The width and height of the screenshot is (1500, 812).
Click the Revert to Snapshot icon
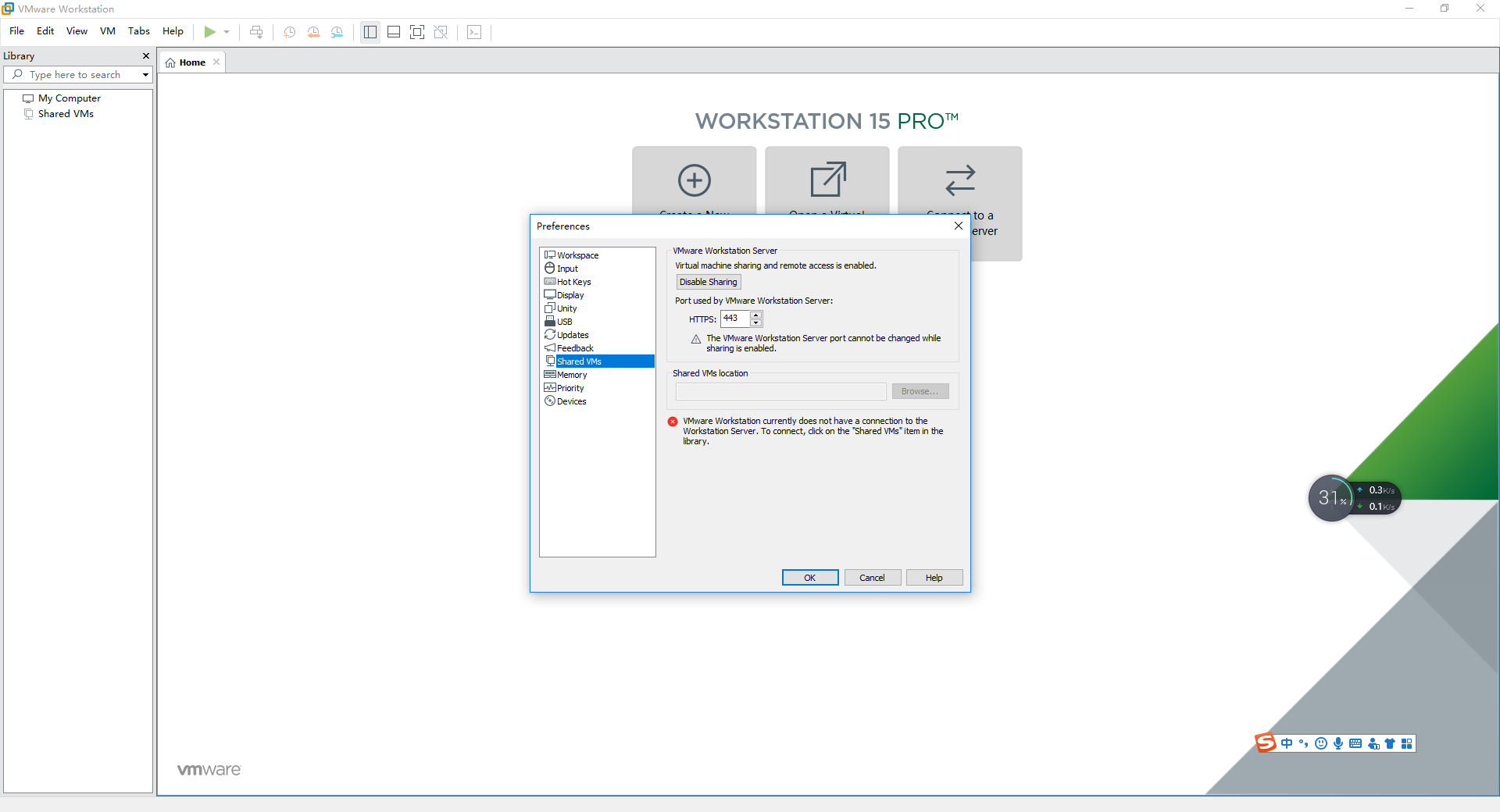313,32
